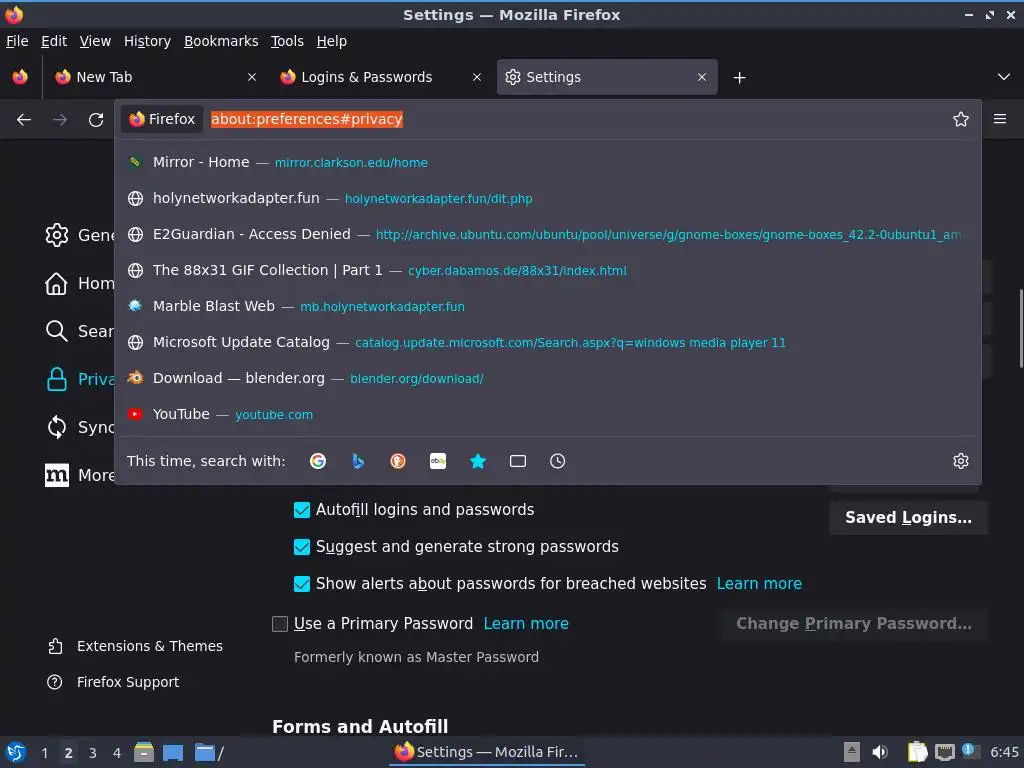Image resolution: width=1024 pixels, height=768 pixels.
Task: Click clipboard manager tray icon
Action: (x=918, y=752)
